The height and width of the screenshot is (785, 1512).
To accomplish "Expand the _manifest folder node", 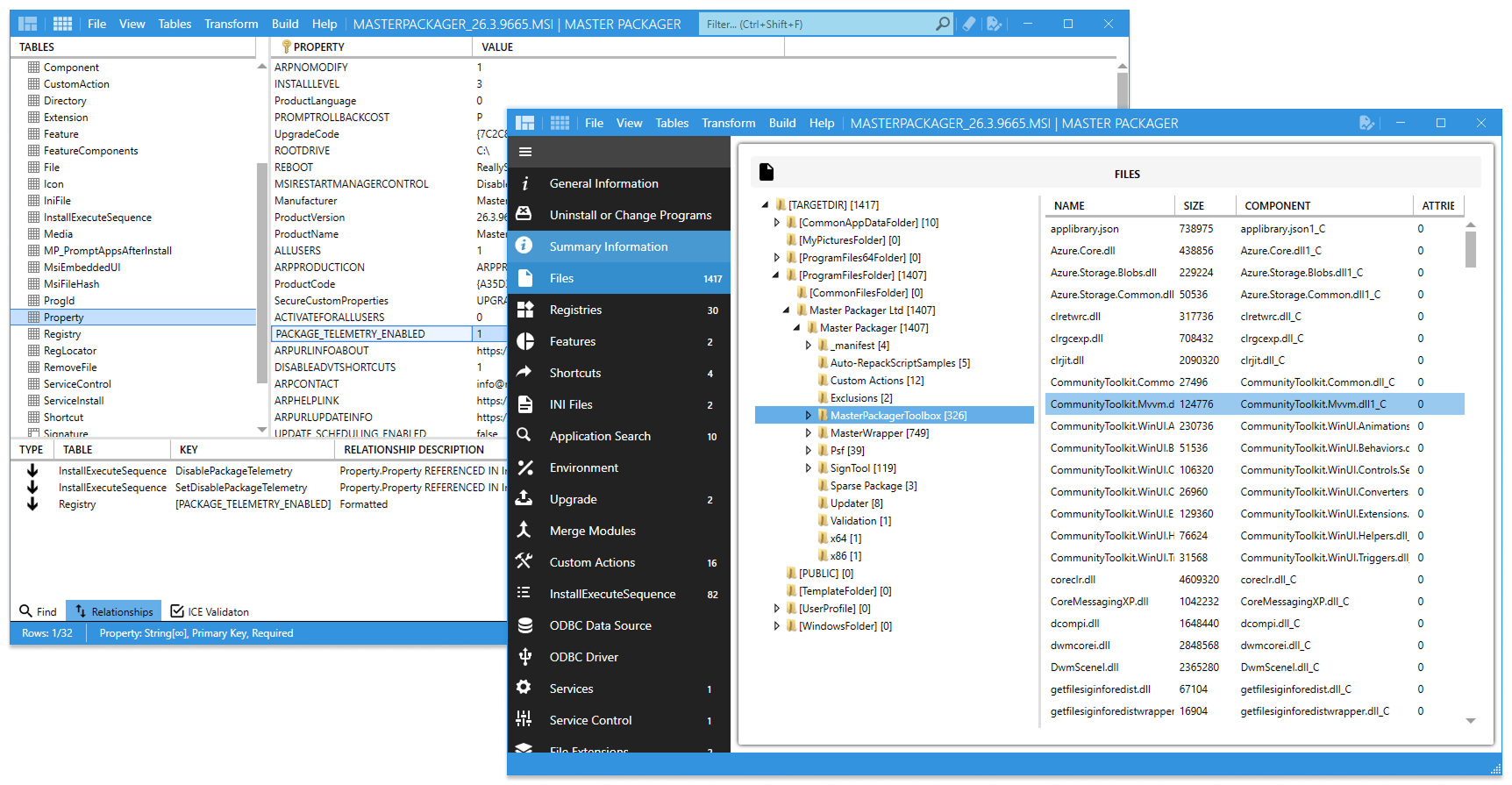I will tap(809, 346).
